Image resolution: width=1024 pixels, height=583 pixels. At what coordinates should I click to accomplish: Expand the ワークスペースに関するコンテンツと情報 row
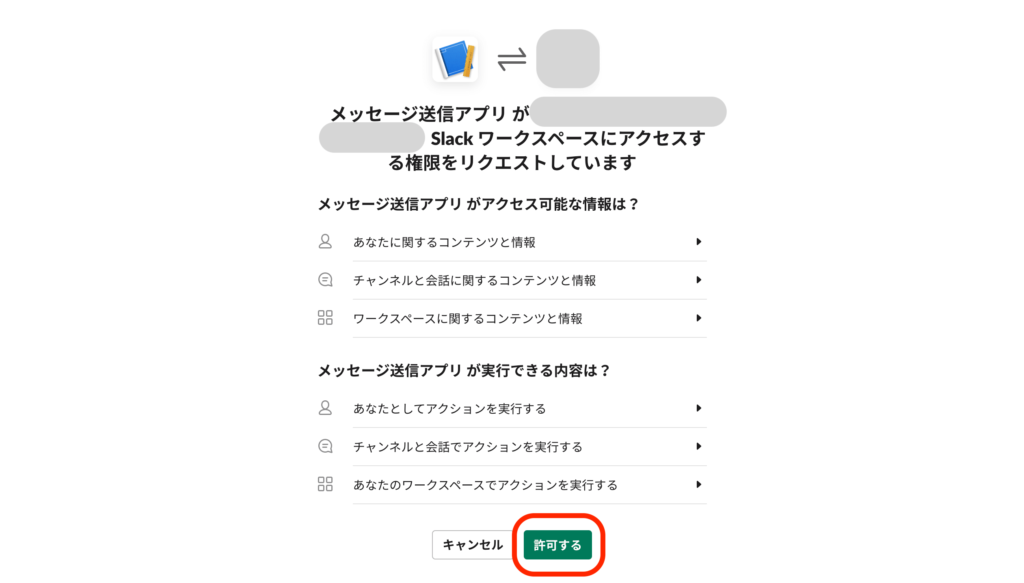click(x=700, y=319)
